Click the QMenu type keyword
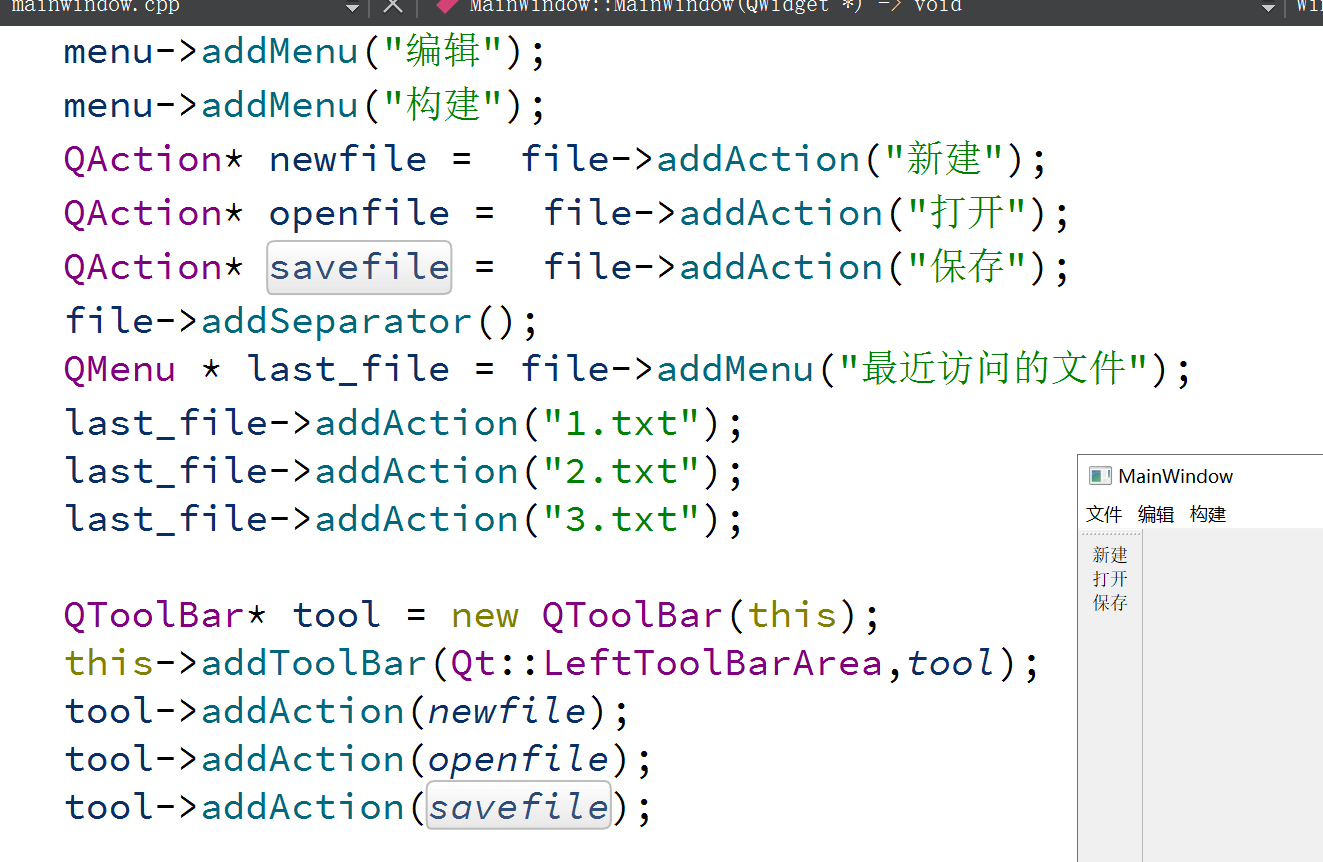 pos(119,369)
